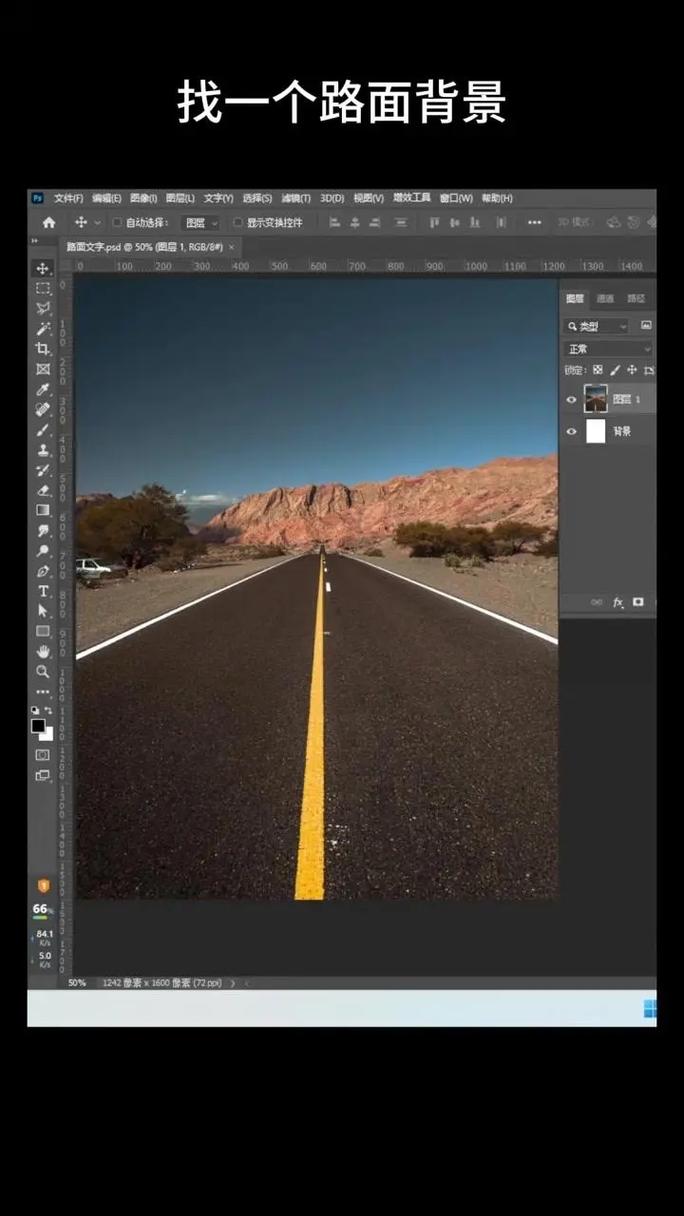684x1216 pixels.
Task: Hide 图层 1 using its eye icon
Action: tap(572, 399)
